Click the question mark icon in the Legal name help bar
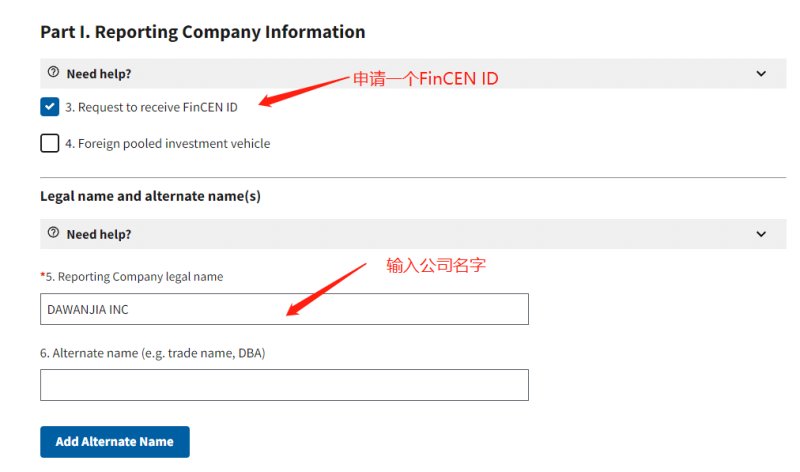 tap(53, 233)
